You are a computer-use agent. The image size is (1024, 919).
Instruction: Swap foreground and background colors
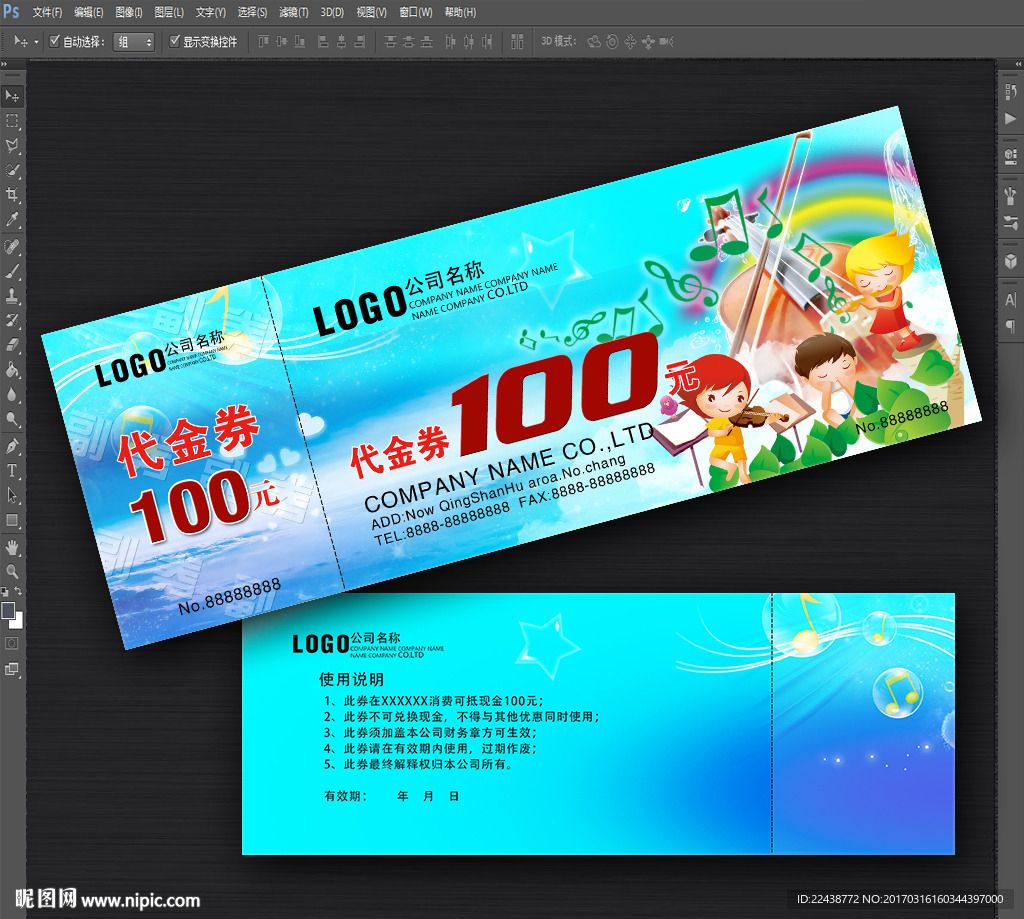pos(19,591)
